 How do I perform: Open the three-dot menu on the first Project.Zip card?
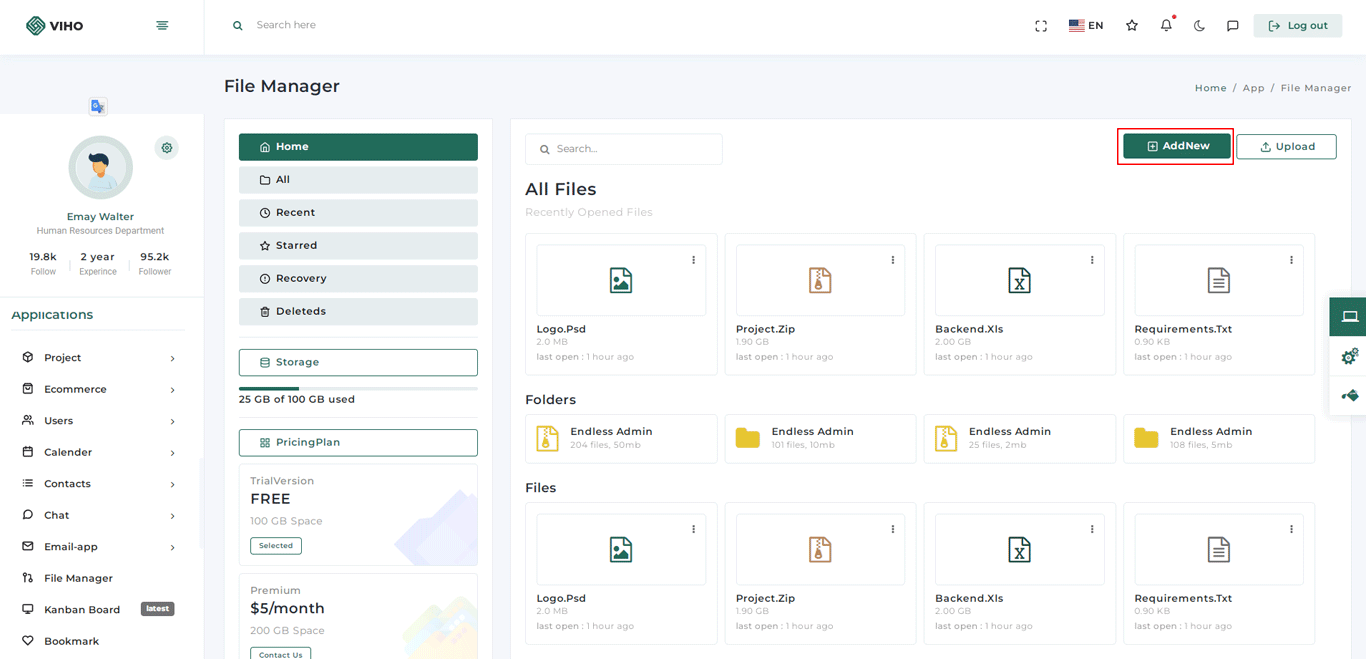point(893,260)
